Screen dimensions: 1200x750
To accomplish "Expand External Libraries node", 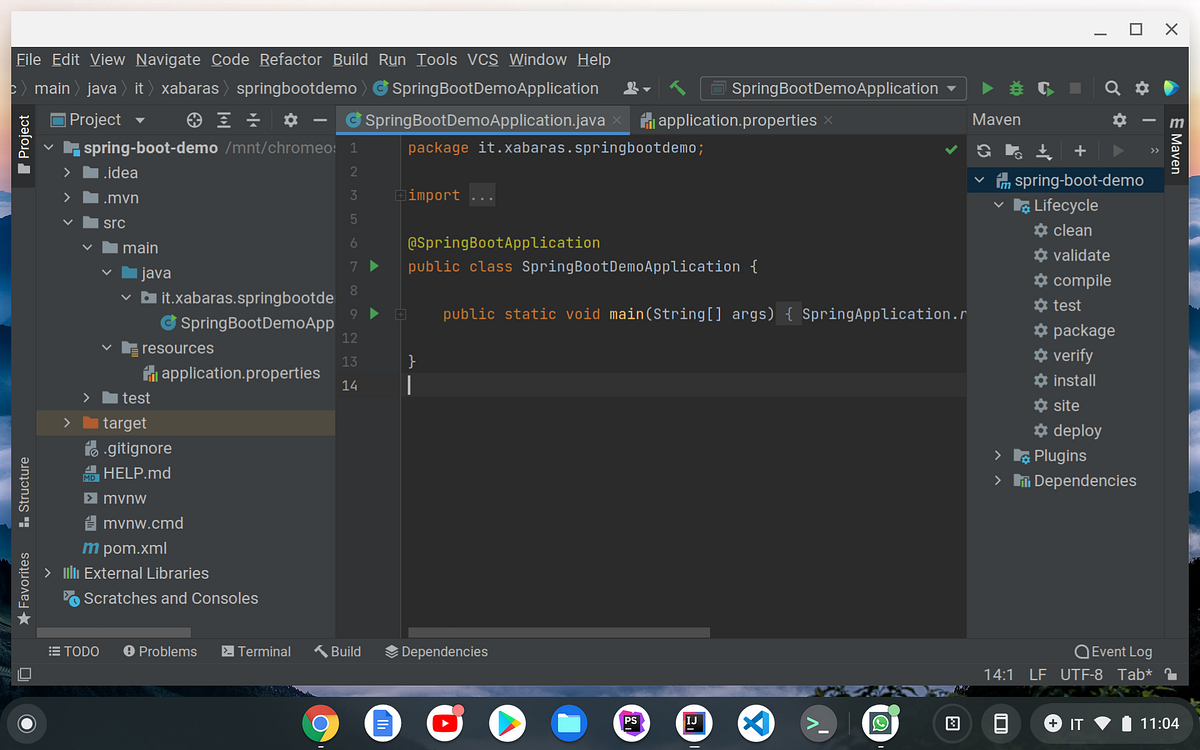I will [48, 573].
